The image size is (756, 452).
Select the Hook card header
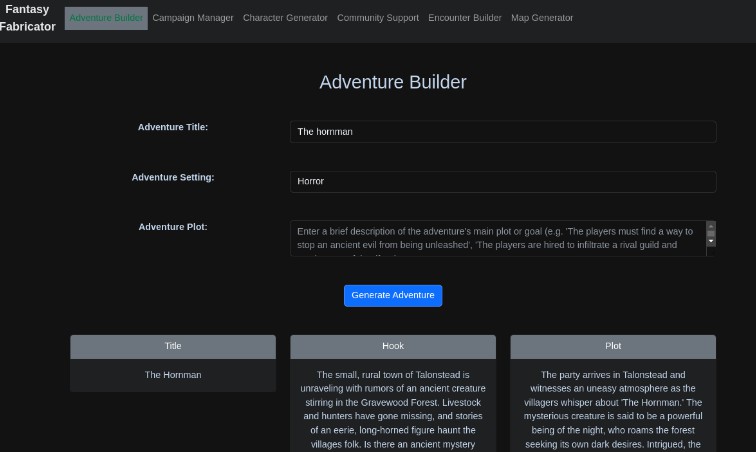[x=393, y=346]
